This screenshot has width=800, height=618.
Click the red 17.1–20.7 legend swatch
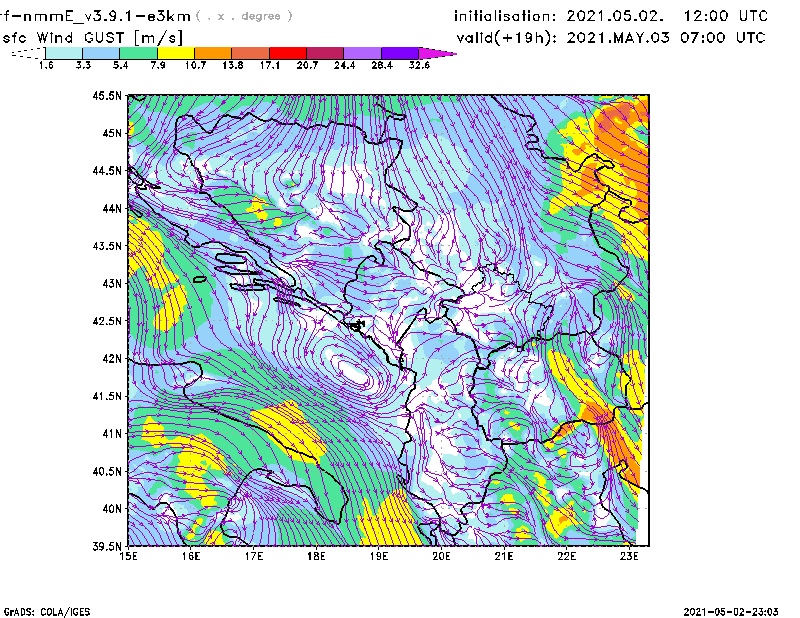[x=288, y=53]
